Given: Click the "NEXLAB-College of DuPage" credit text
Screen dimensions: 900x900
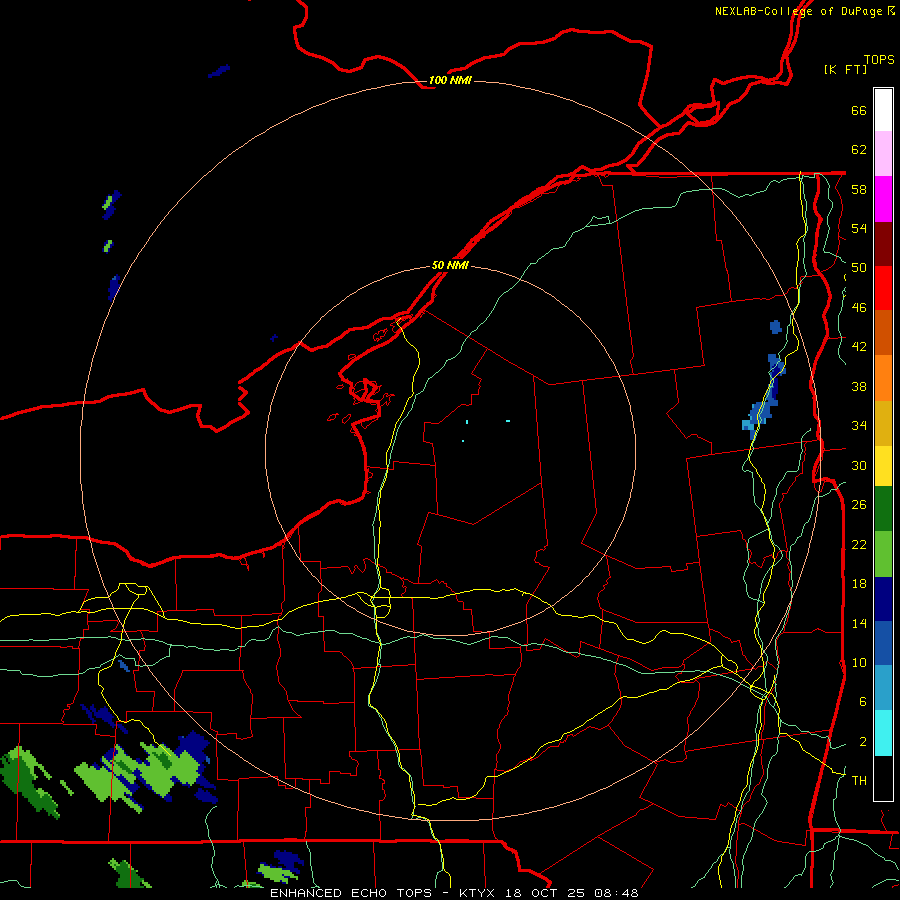Looking at the screenshot, I should pos(798,11).
